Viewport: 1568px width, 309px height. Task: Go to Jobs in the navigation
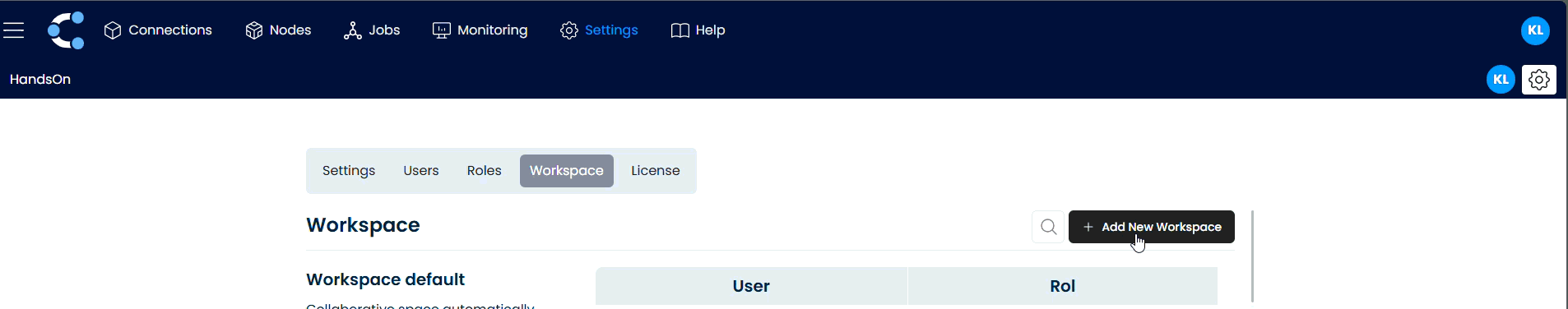click(x=372, y=30)
